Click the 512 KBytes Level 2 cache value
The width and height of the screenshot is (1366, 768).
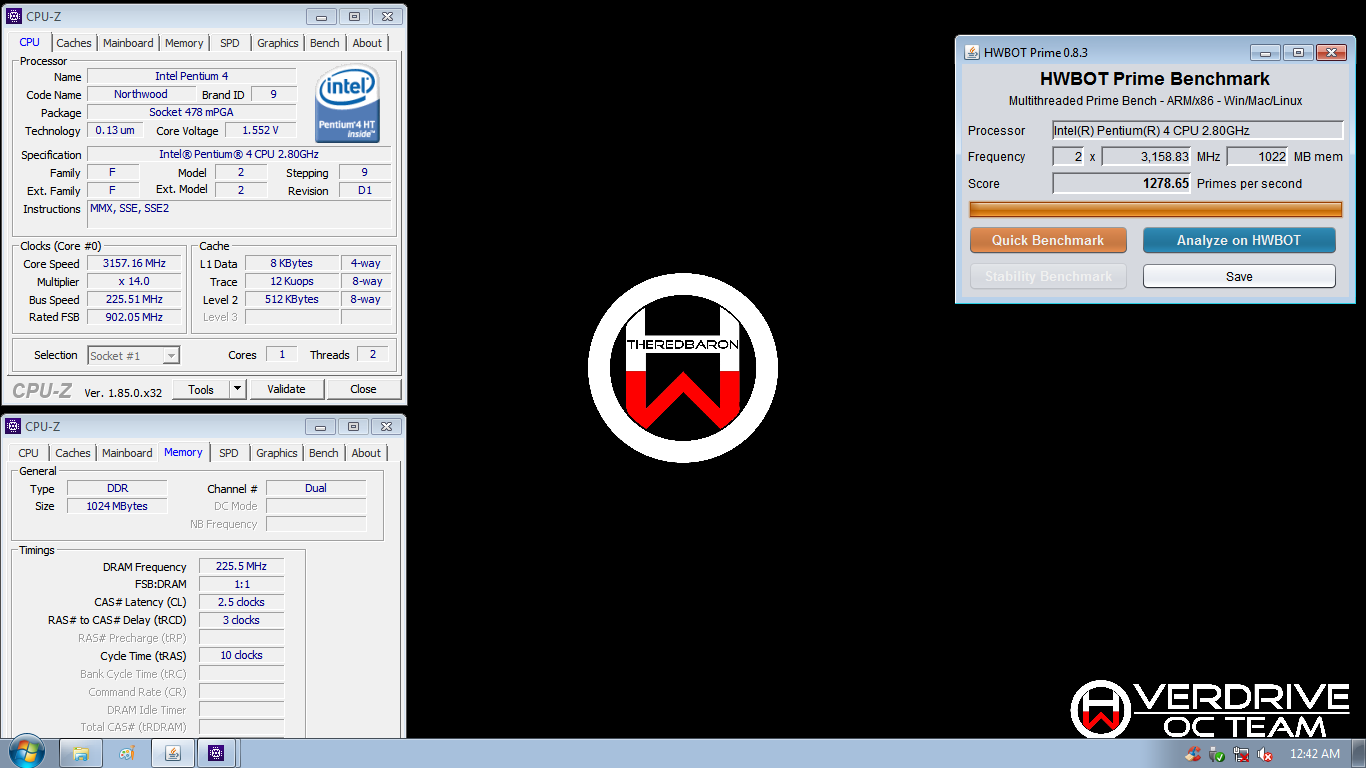(x=292, y=299)
